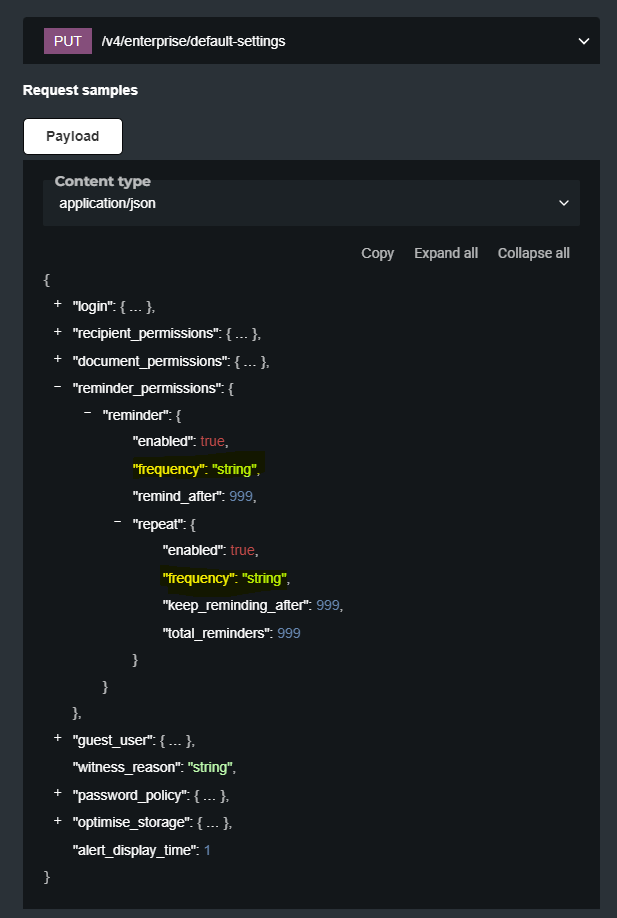Copy the JSON sample
Screen dimensions: 617x918
[377, 253]
